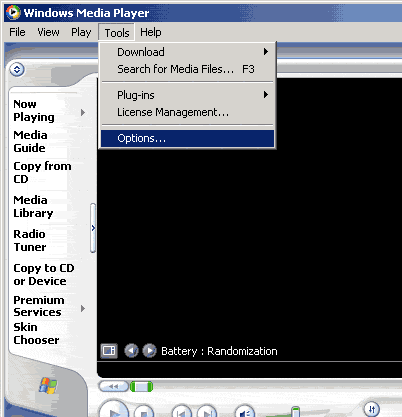The width and height of the screenshot is (402, 417).
Task: Click the Play button
Action: (x=114, y=409)
